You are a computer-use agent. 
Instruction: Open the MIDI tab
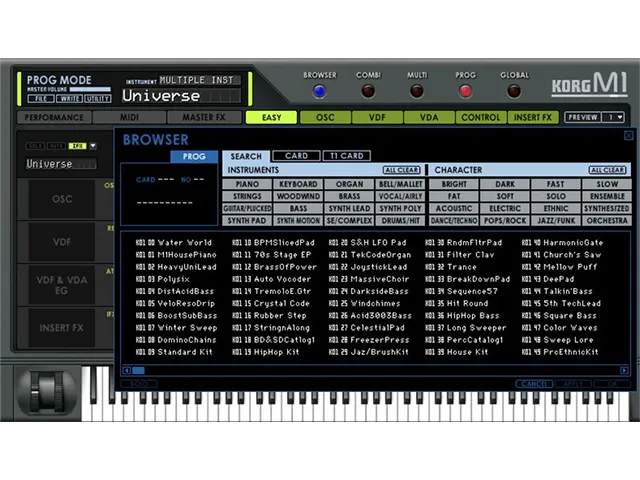point(129,118)
